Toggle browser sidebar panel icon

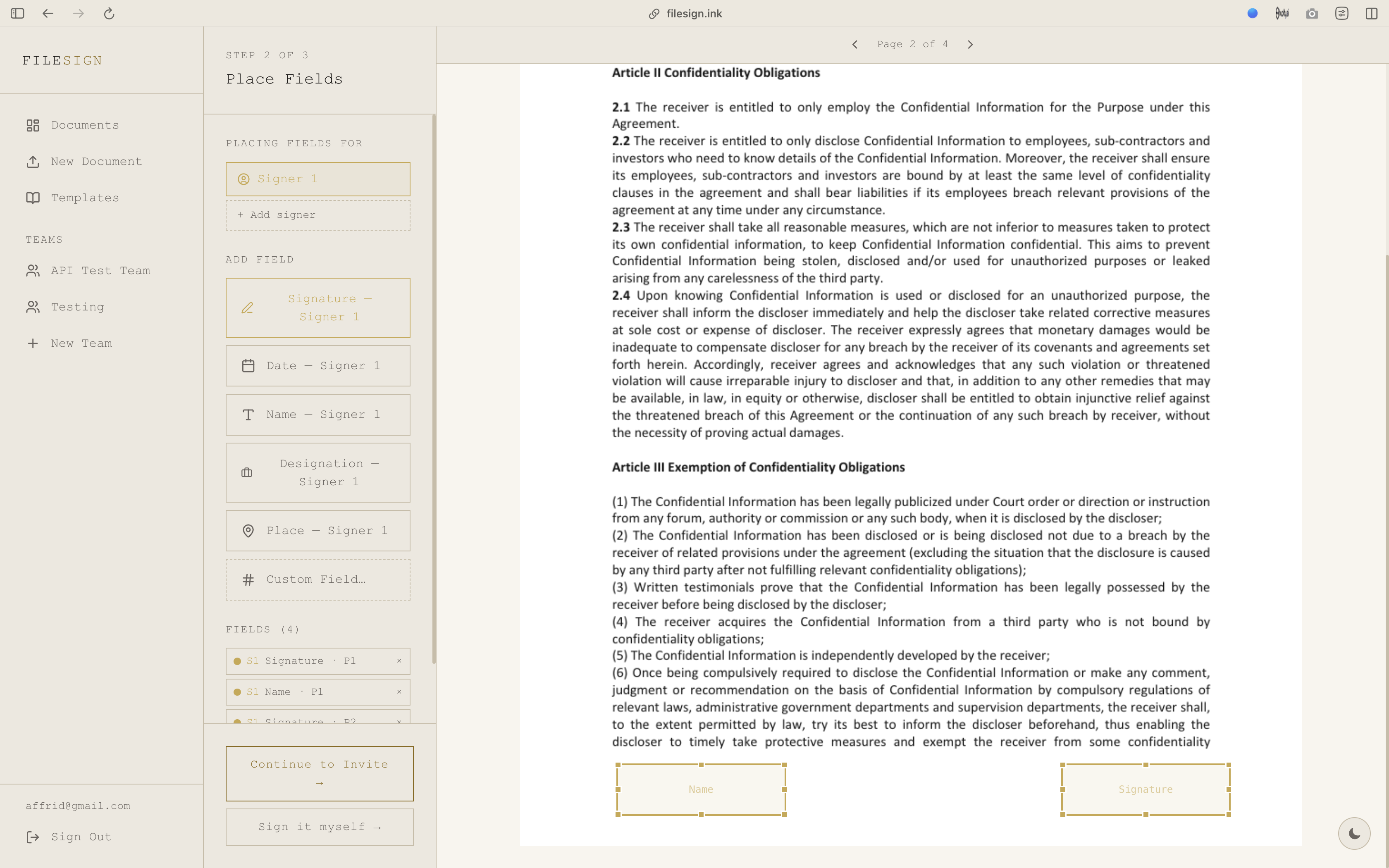[x=17, y=13]
